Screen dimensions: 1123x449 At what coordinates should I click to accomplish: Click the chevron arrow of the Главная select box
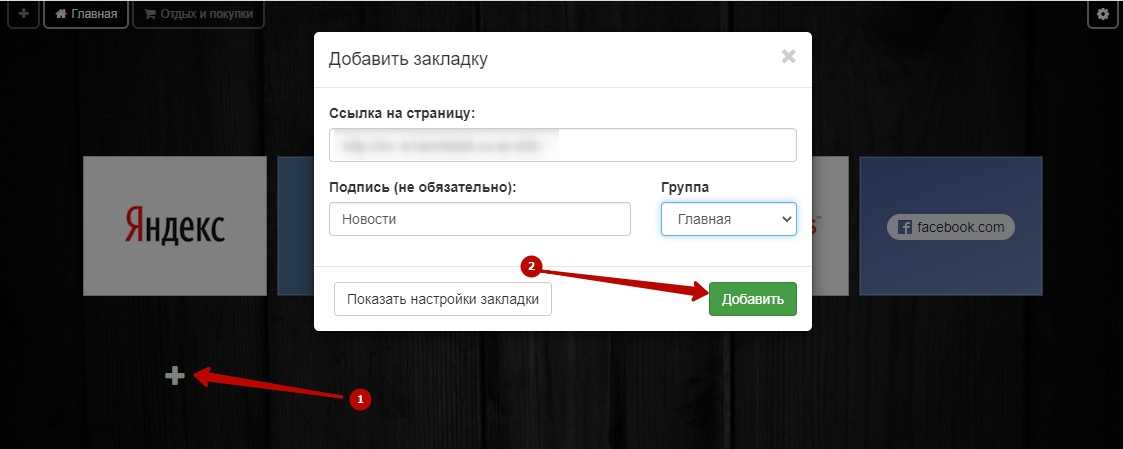tap(786, 219)
